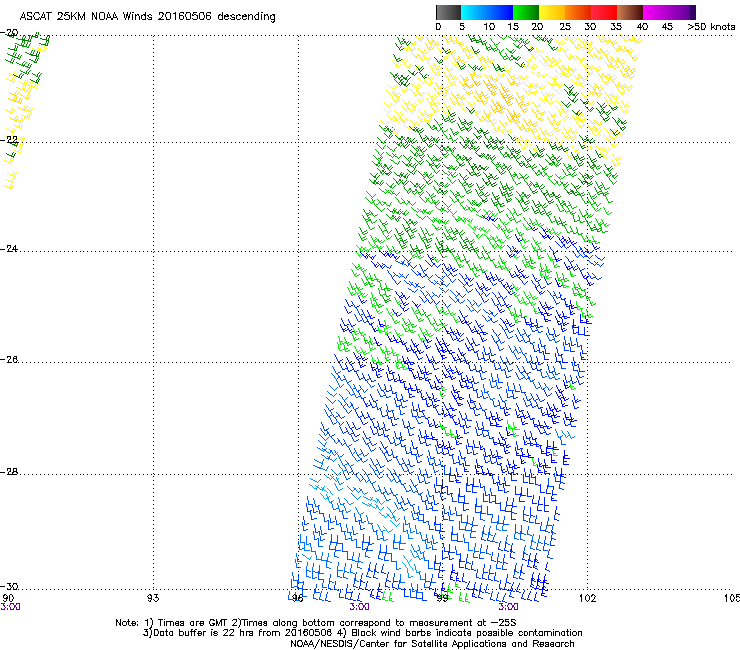Image resolution: width=740 pixels, height=650 pixels.
Task: Click the longitude label '93'
Action: (x=153, y=598)
